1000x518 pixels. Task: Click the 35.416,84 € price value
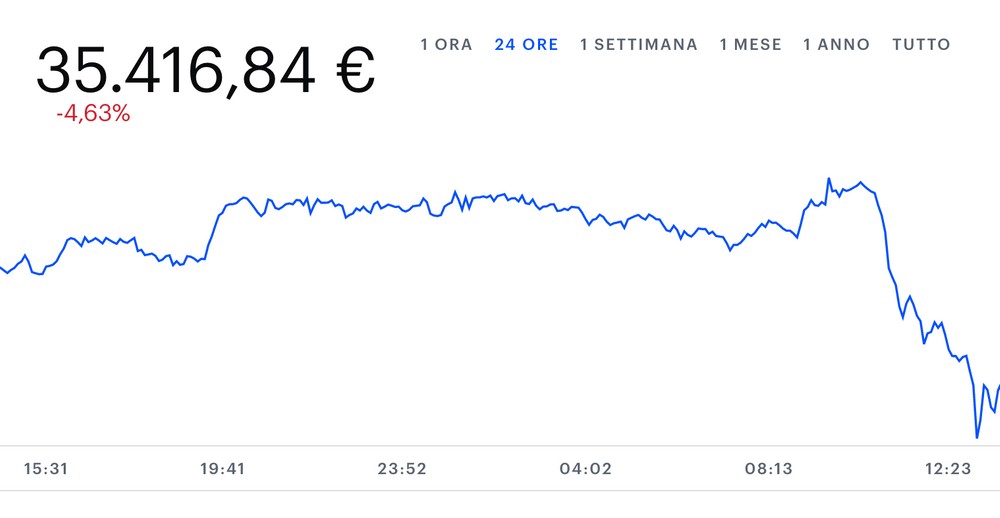coord(205,70)
